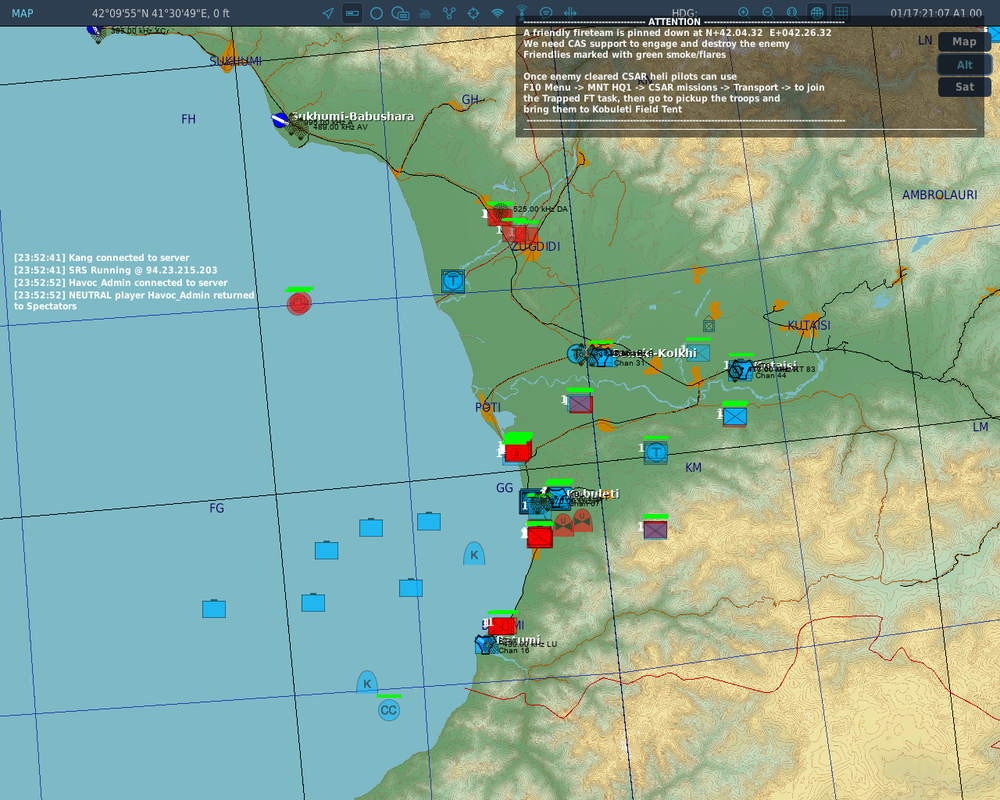Switch to Alt view mode

coord(964,64)
